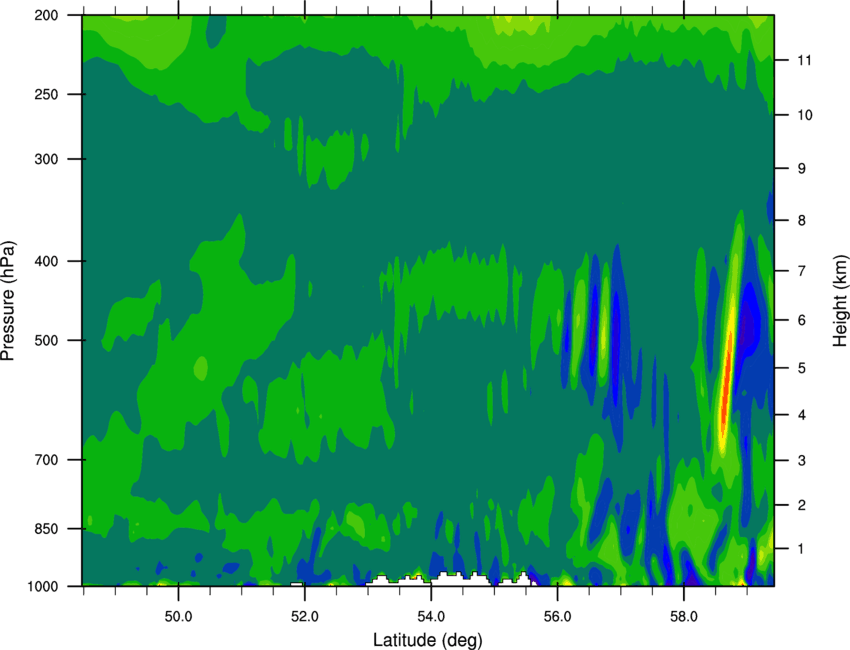
Task: Click the 11 km height label
Action: 804,60
